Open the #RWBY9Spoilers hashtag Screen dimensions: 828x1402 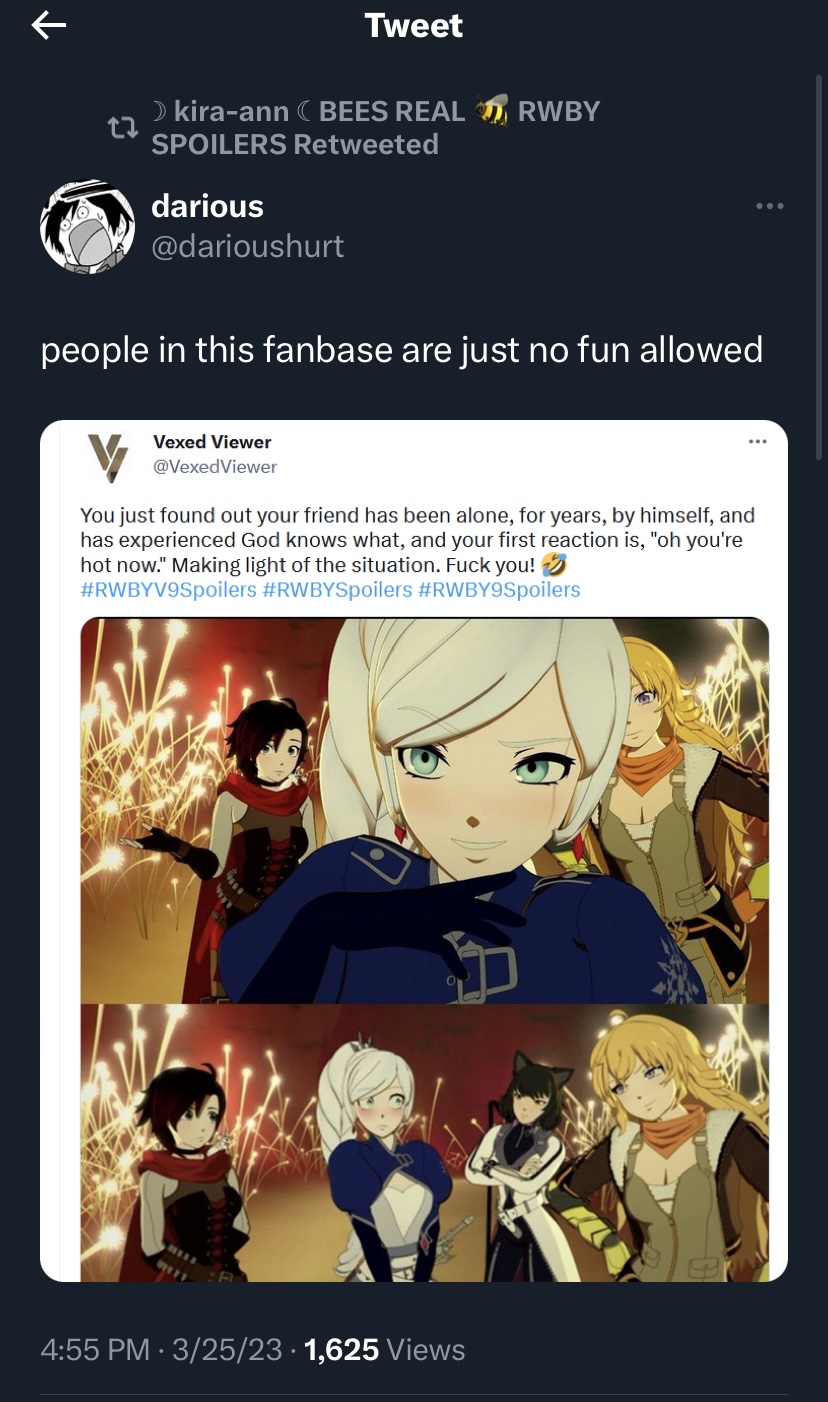(x=499, y=590)
